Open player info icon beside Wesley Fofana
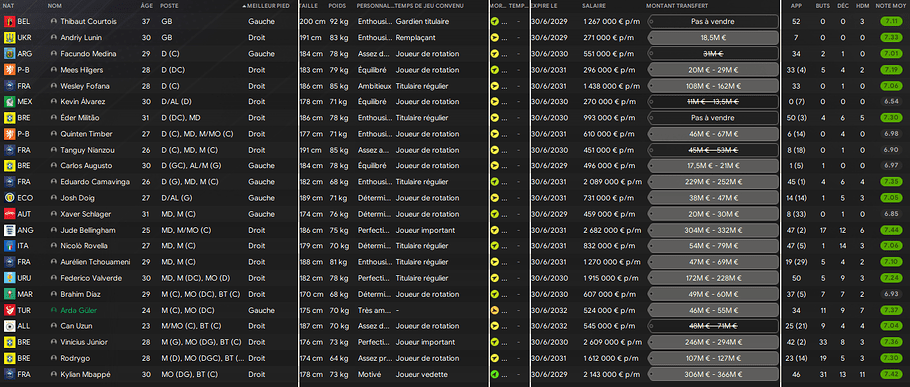Image resolution: width=910 pixels, height=387 pixels. click(x=54, y=86)
